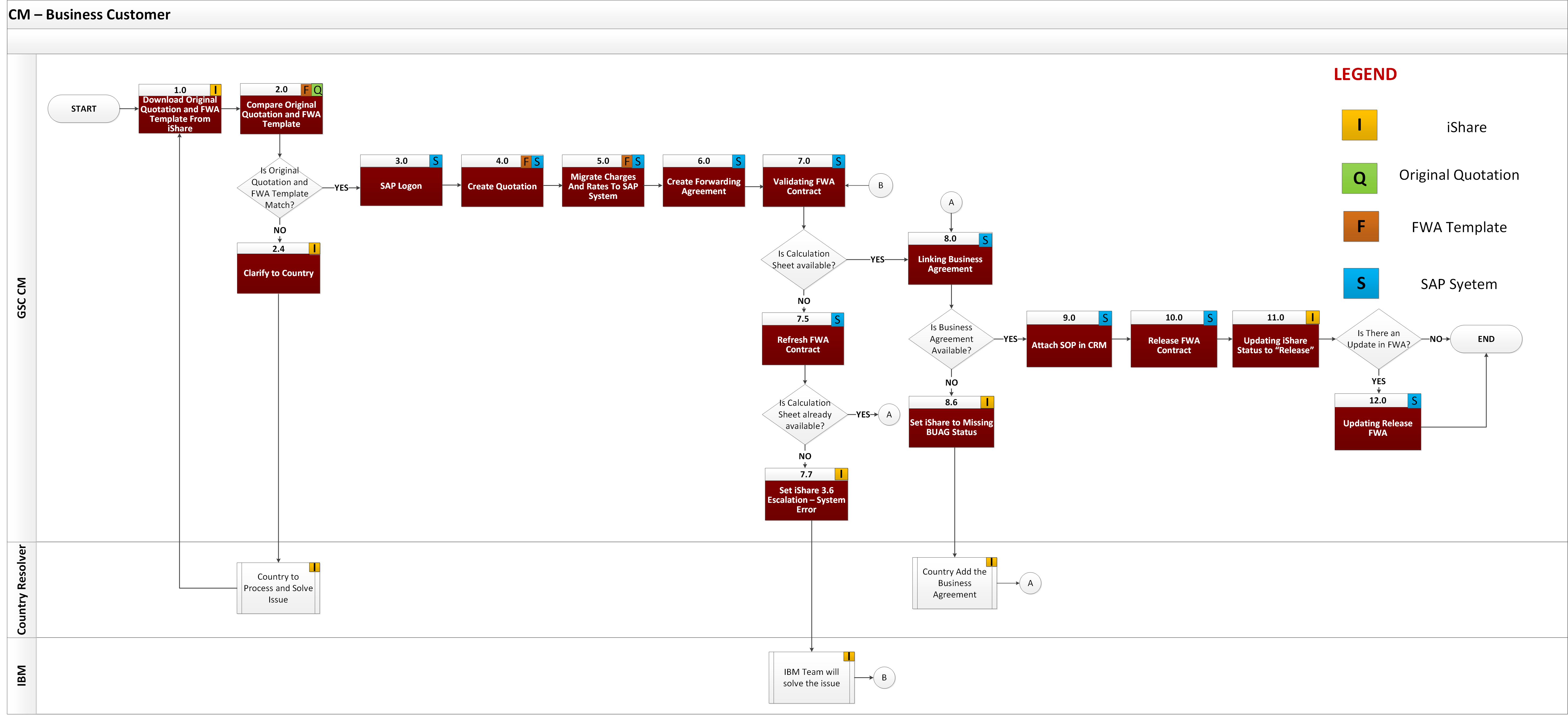Click the green Q Original Quotation icon
The width and height of the screenshot is (1568, 715).
[x=1359, y=178]
